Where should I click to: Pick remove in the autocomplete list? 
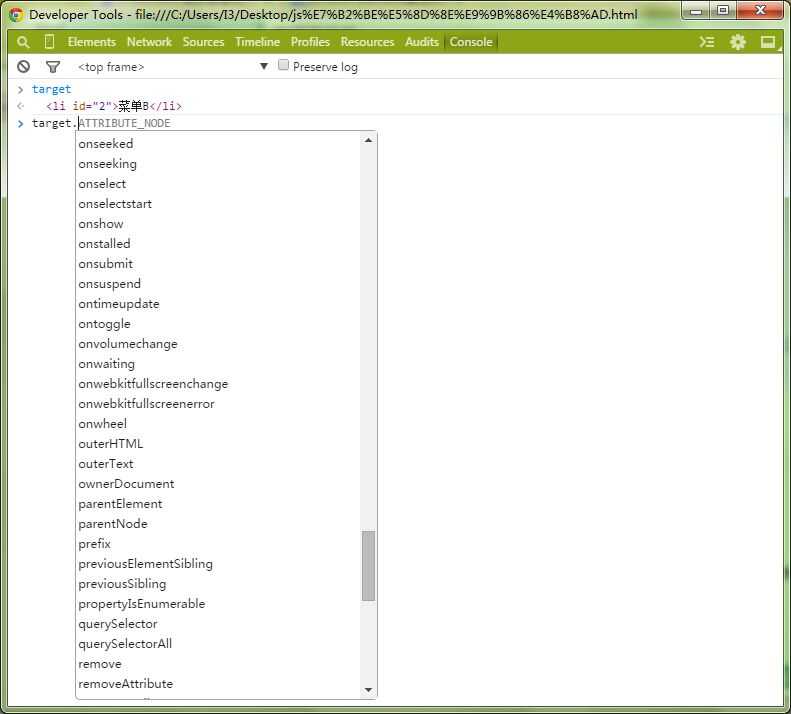100,664
